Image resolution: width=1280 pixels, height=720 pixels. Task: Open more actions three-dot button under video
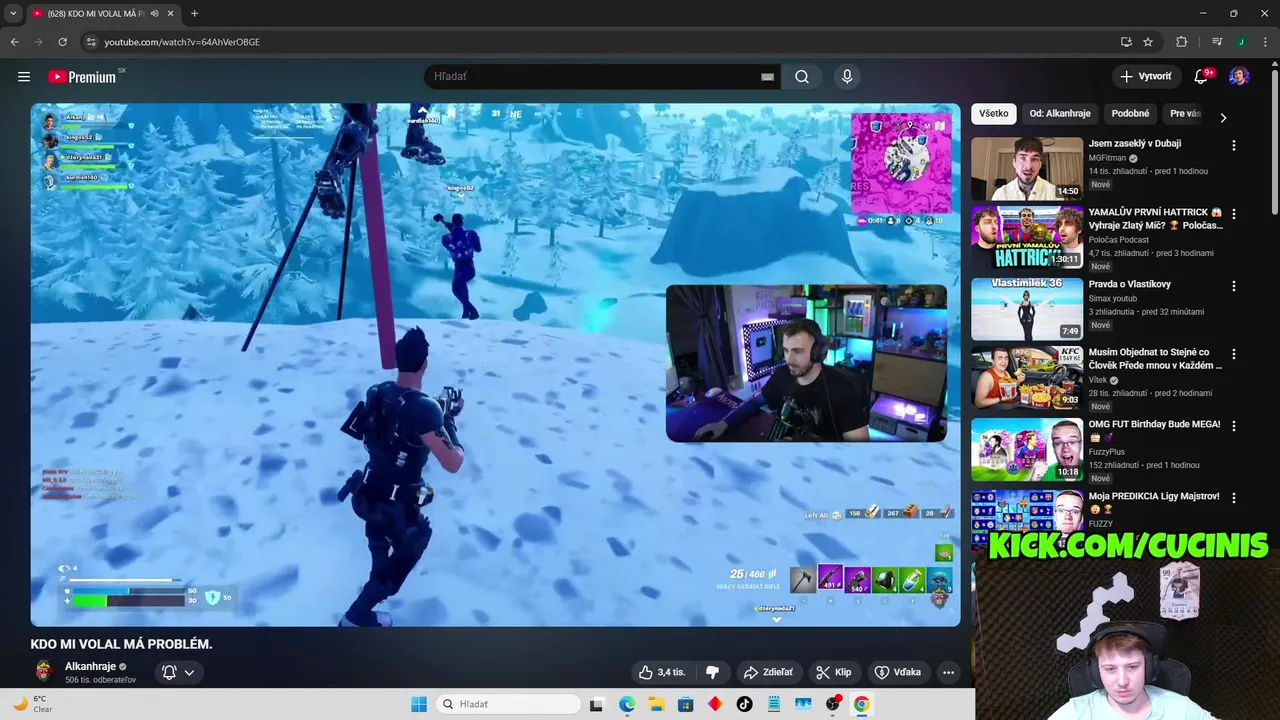(x=948, y=672)
